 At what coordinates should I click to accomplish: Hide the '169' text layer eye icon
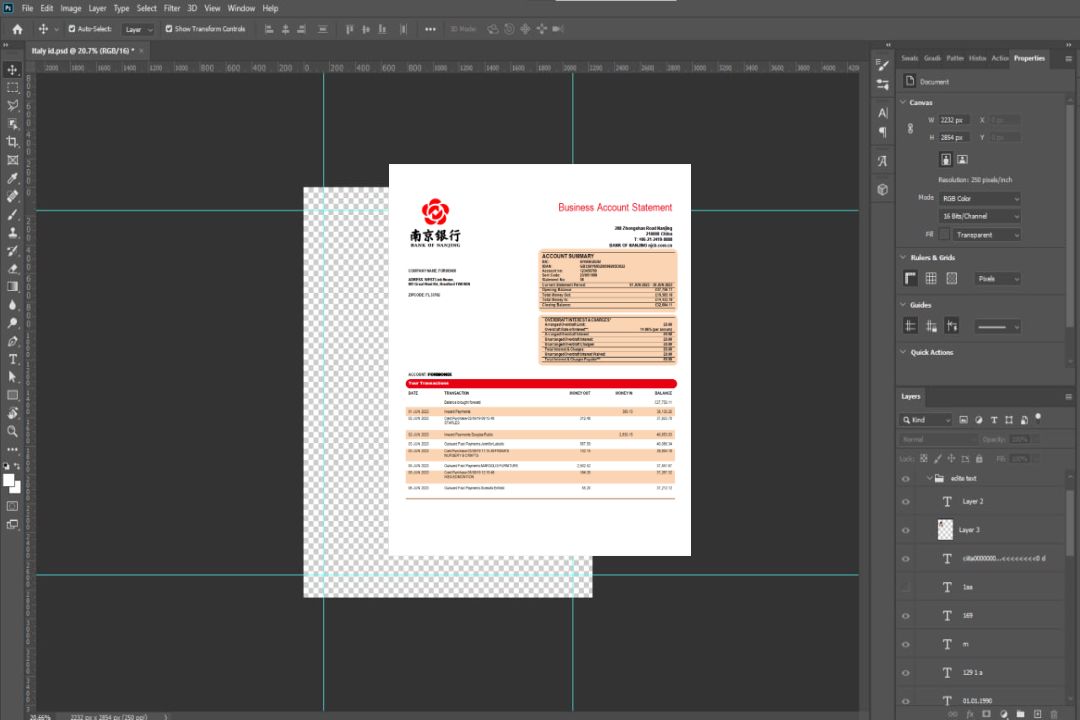click(906, 616)
